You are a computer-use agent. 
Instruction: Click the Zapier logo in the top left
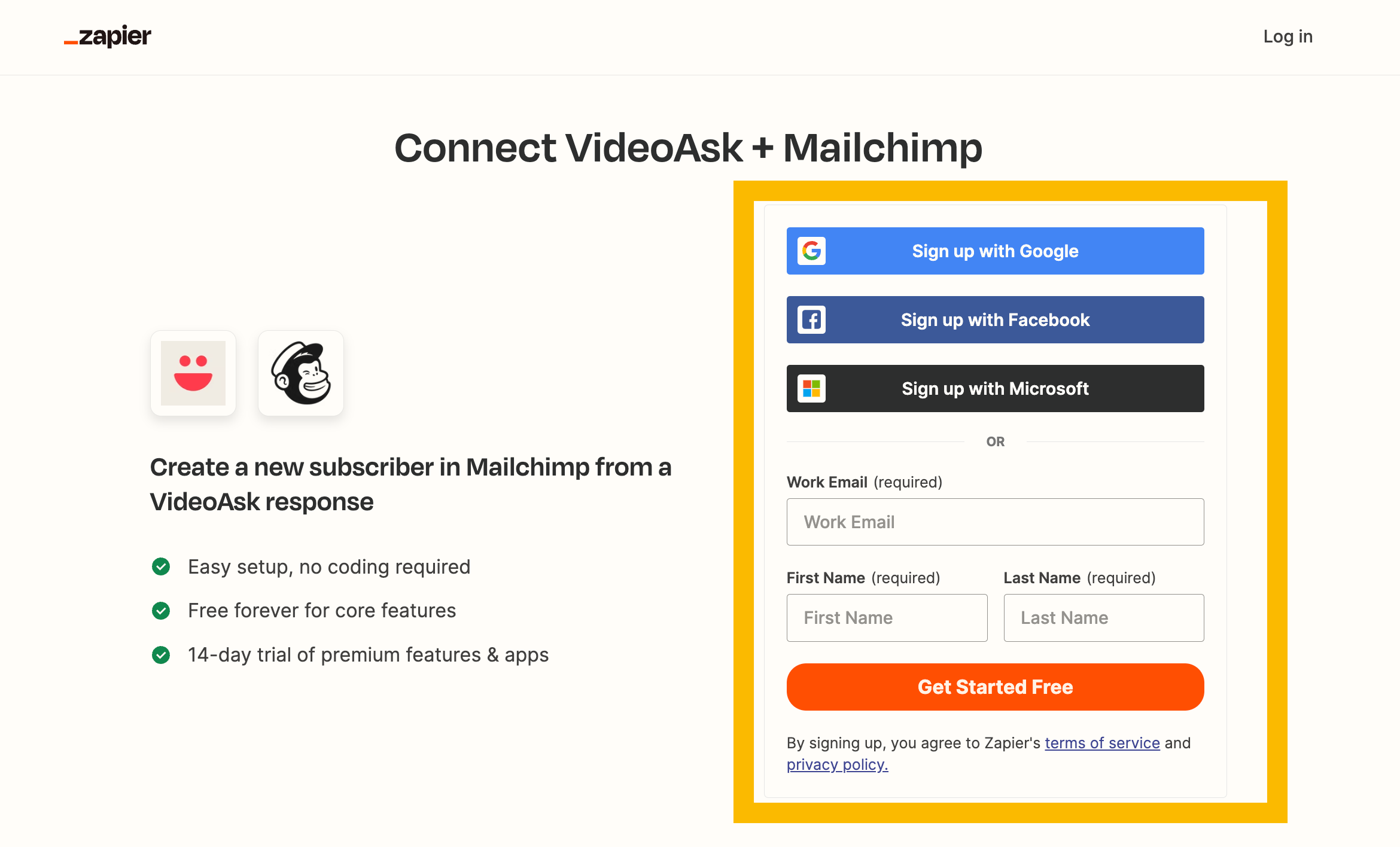(x=107, y=36)
